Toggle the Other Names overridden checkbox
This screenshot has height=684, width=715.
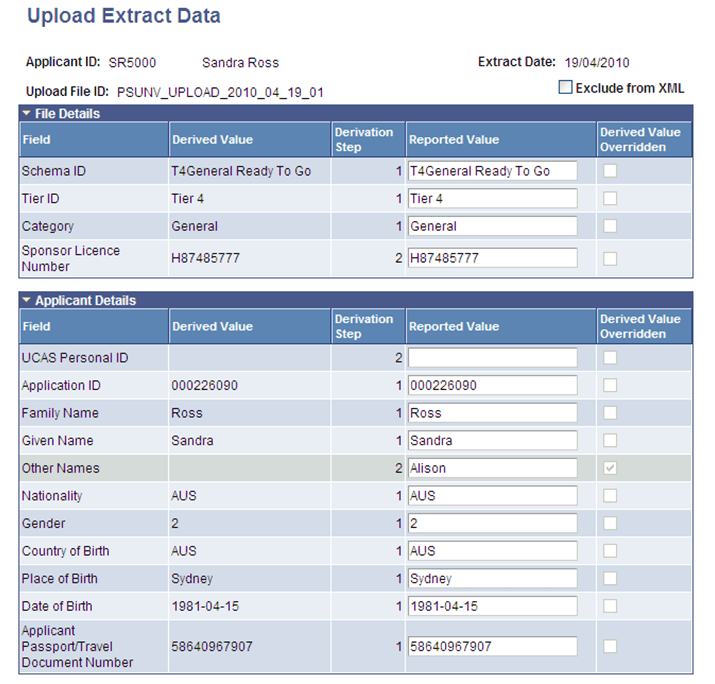point(610,468)
